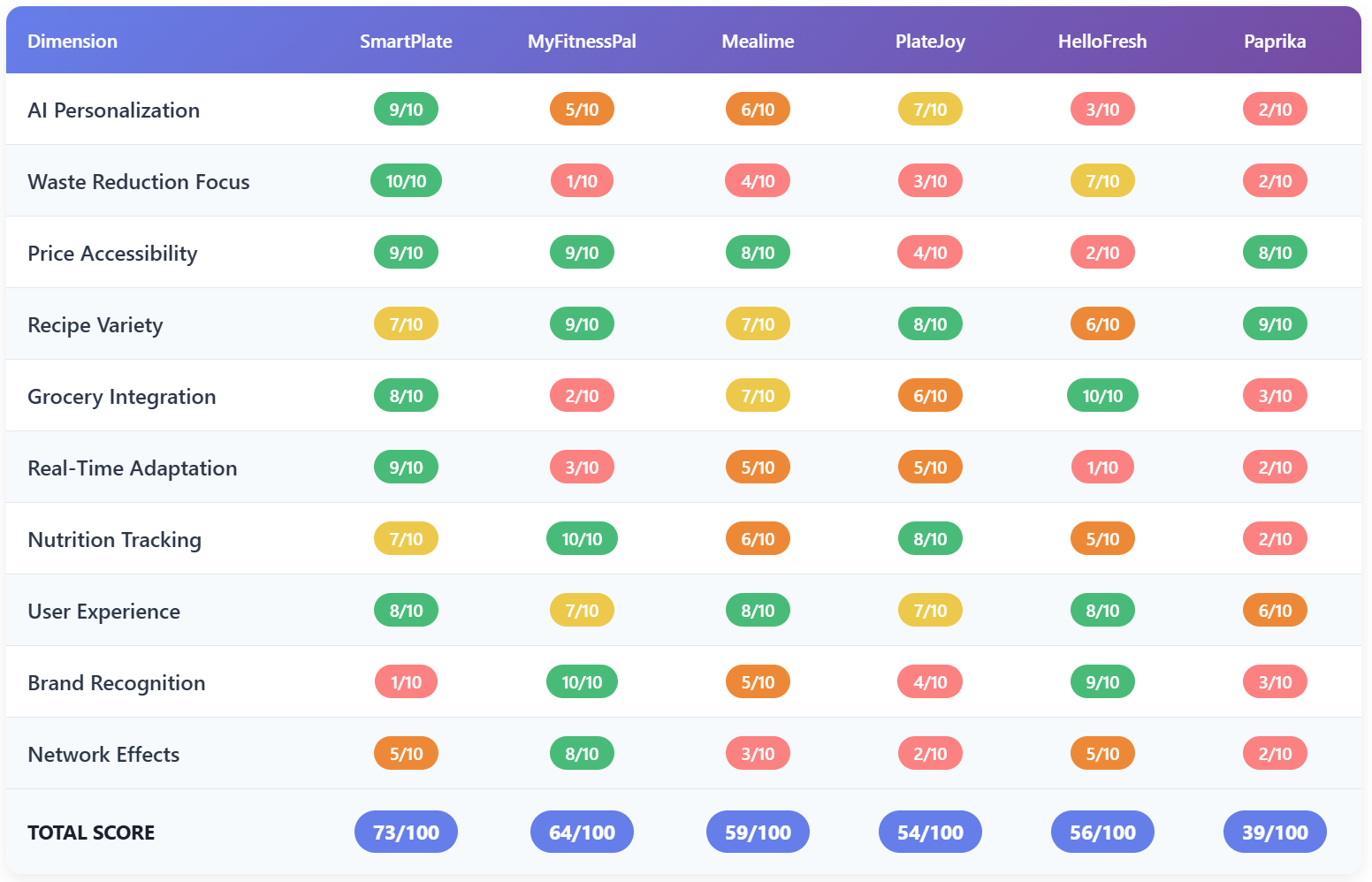Click the Paprika column header
Viewport: 1372px width, 882px height.
click(1275, 42)
